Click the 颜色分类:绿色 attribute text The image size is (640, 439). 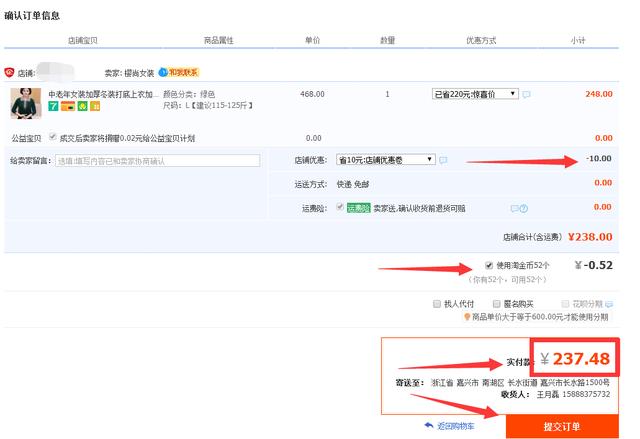point(189,94)
